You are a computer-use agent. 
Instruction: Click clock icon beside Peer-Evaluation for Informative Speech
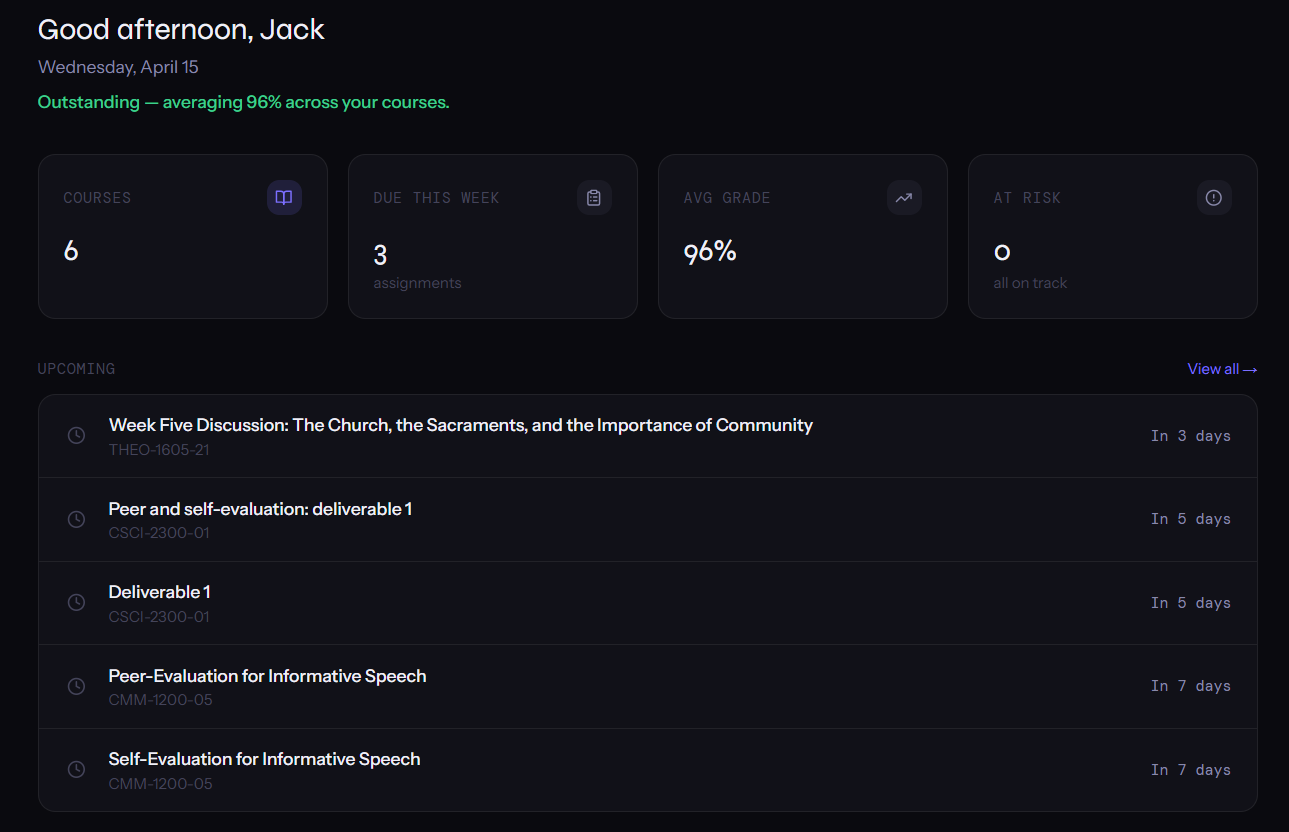pos(76,686)
